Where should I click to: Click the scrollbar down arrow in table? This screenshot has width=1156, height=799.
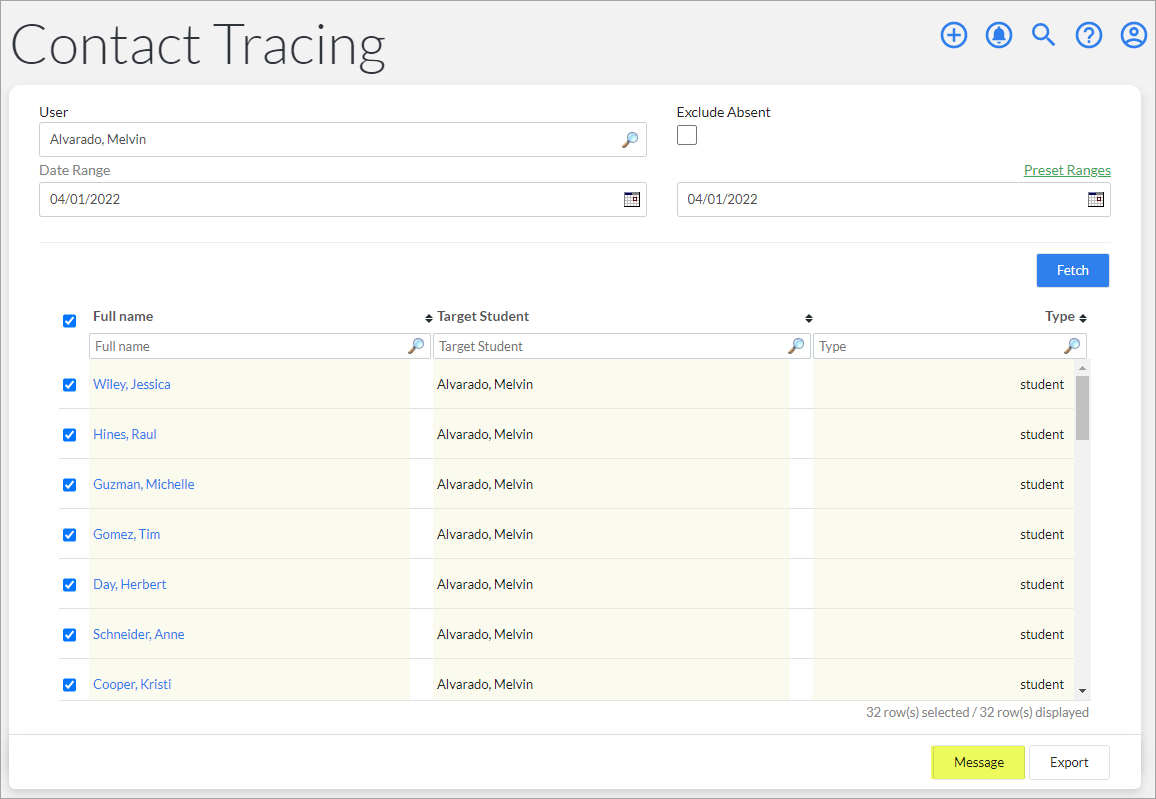coord(1082,691)
